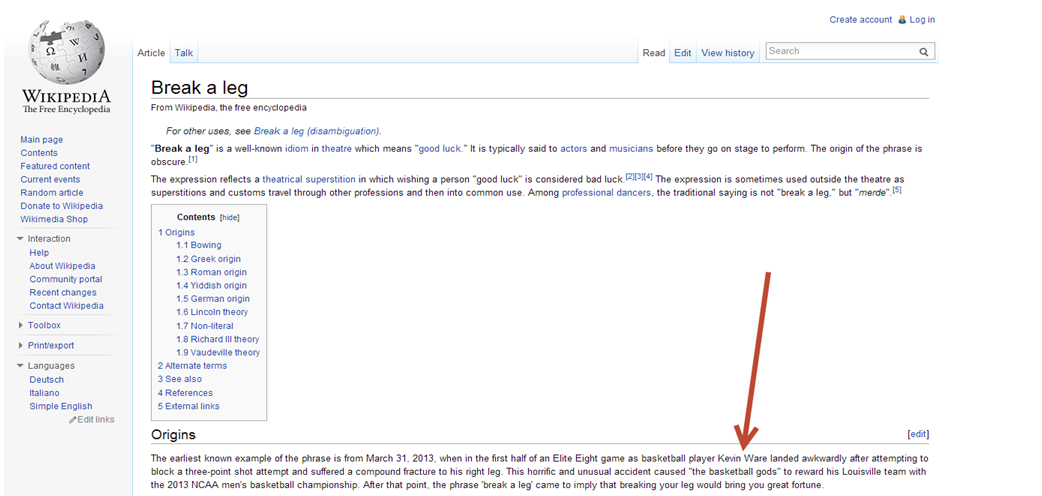The width and height of the screenshot is (1042, 496).
Task: Click citation reference [1] after obscure
Action: point(193,160)
